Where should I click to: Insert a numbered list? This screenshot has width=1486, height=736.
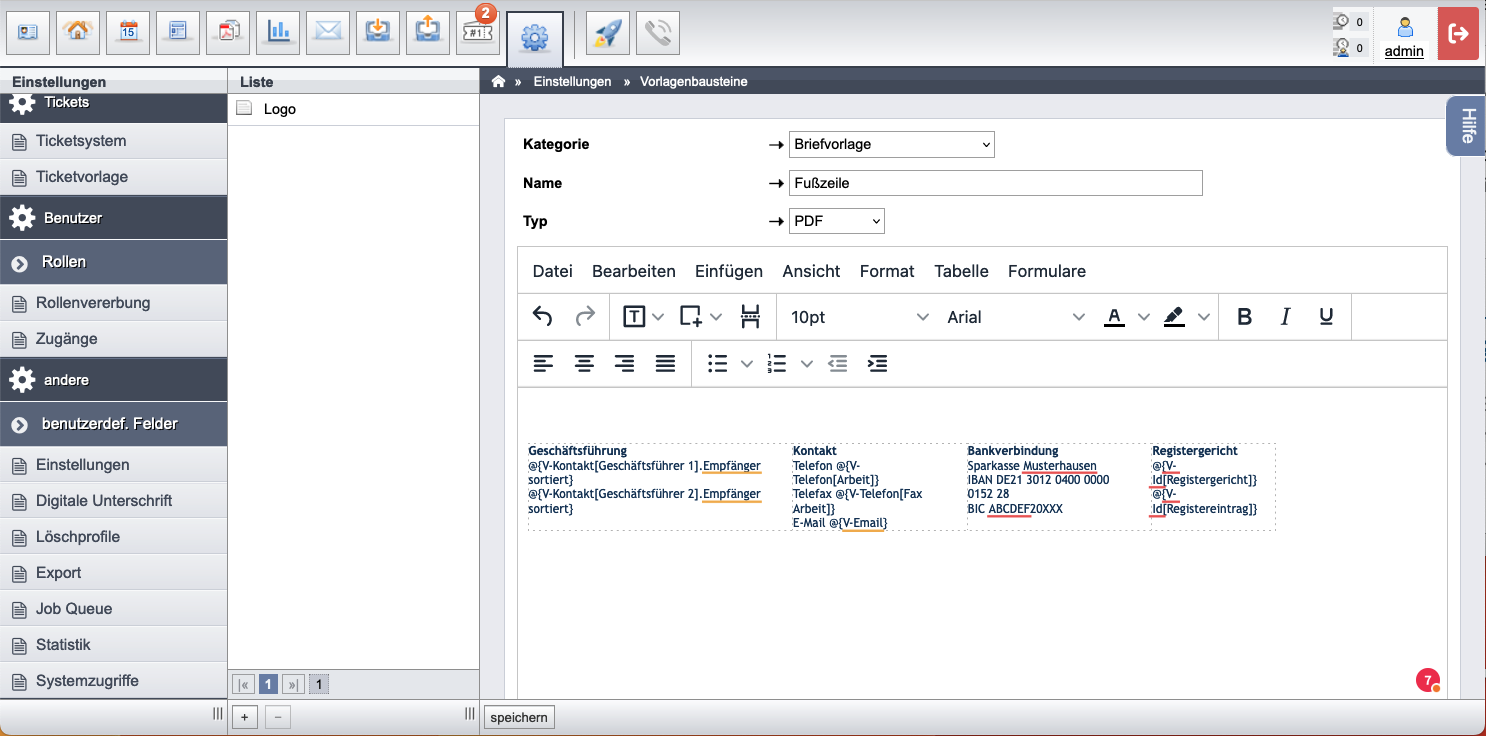[x=777, y=364]
